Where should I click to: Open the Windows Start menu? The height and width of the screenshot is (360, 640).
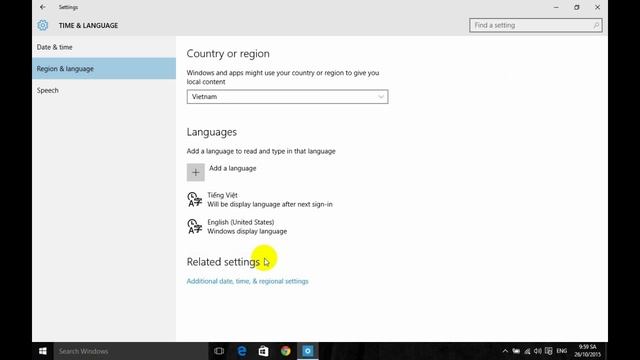tap(42, 351)
